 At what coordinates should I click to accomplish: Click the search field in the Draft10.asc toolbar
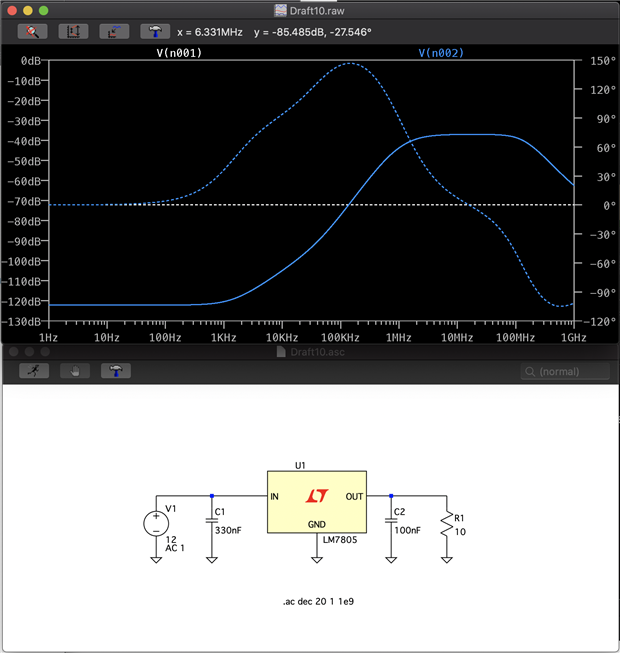coord(565,371)
